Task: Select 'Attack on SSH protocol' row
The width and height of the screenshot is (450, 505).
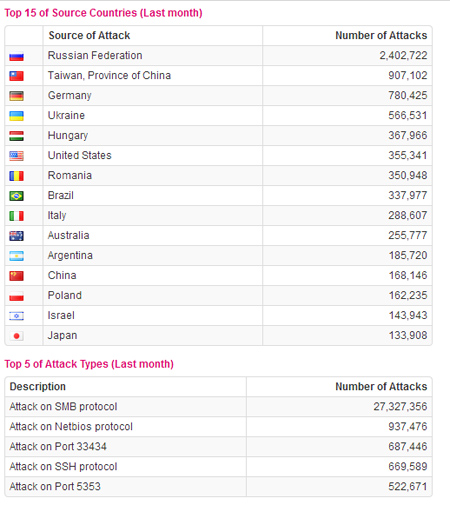Action: pyautogui.click(x=218, y=467)
